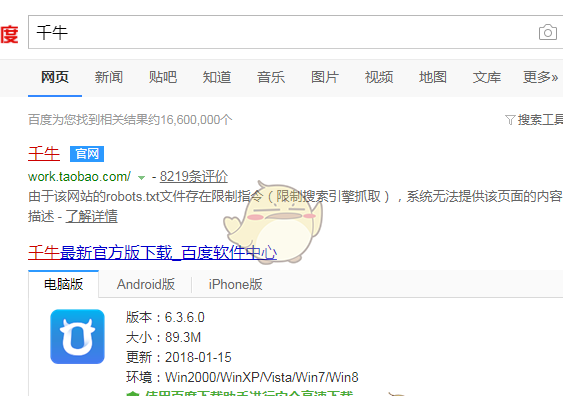This screenshot has height=396, width=563.
Task: Open the 更多» menu
Action: 540,77
